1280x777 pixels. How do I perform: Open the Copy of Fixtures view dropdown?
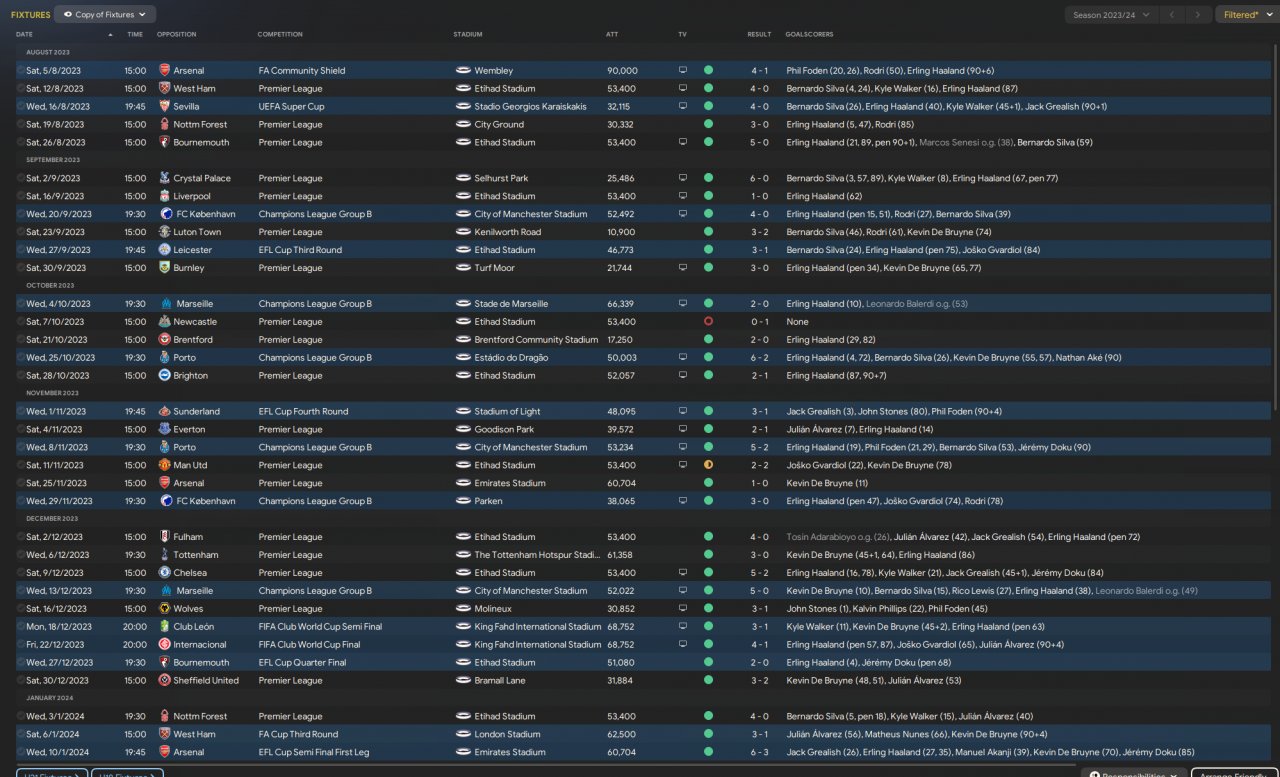click(x=105, y=15)
